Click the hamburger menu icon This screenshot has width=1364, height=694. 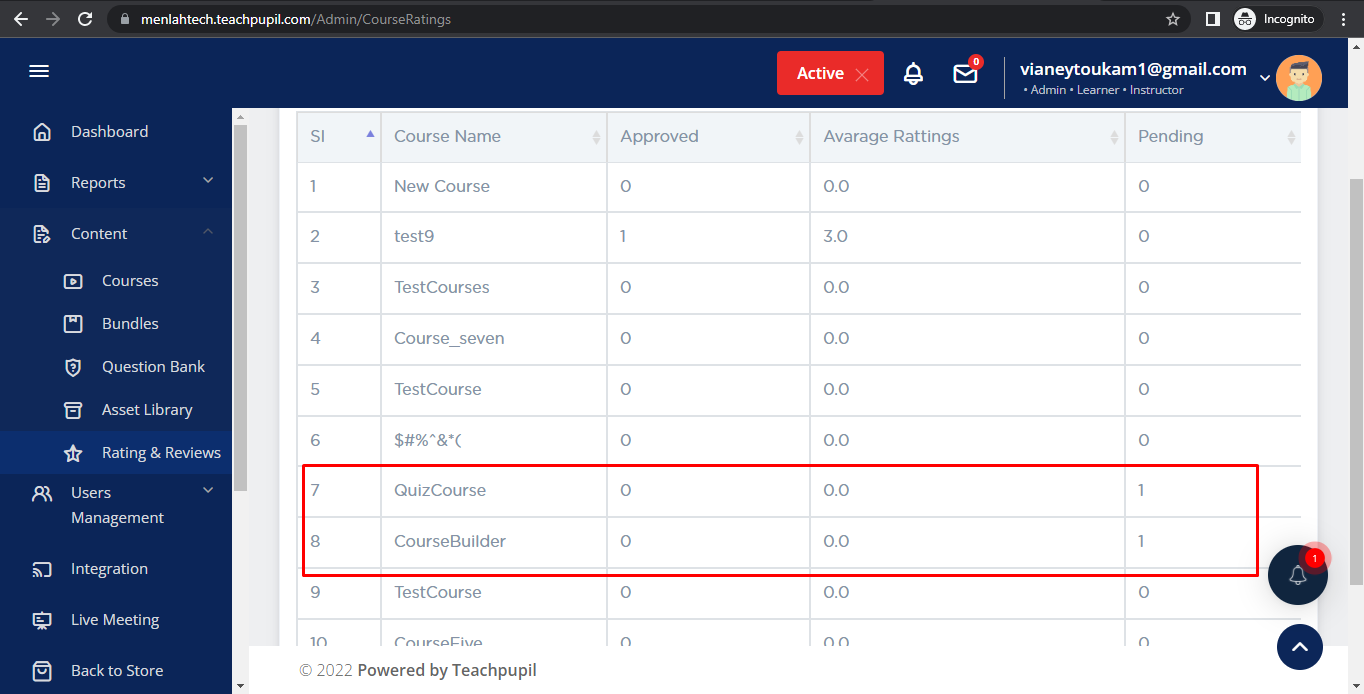[x=39, y=72]
